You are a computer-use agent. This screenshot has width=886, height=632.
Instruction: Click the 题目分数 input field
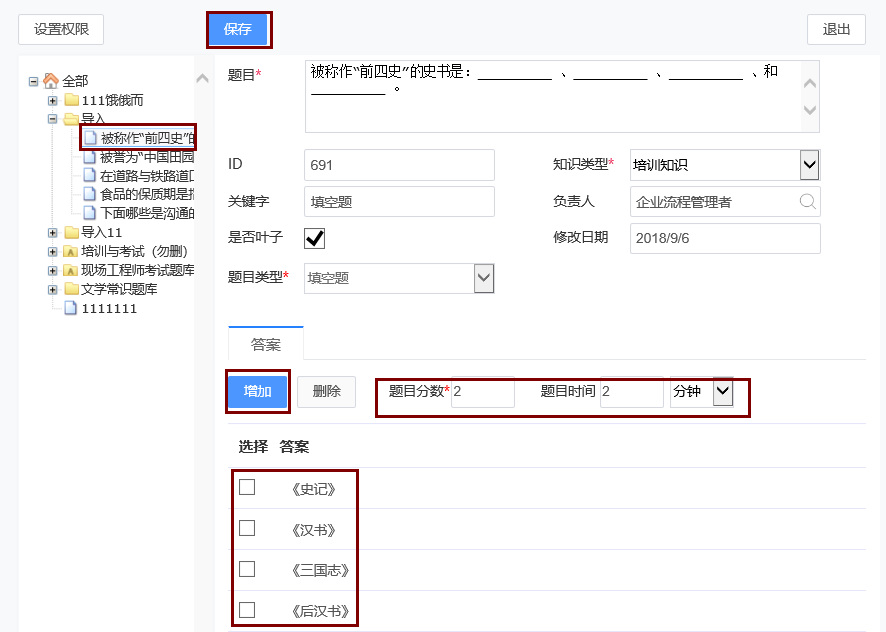(482, 393)
